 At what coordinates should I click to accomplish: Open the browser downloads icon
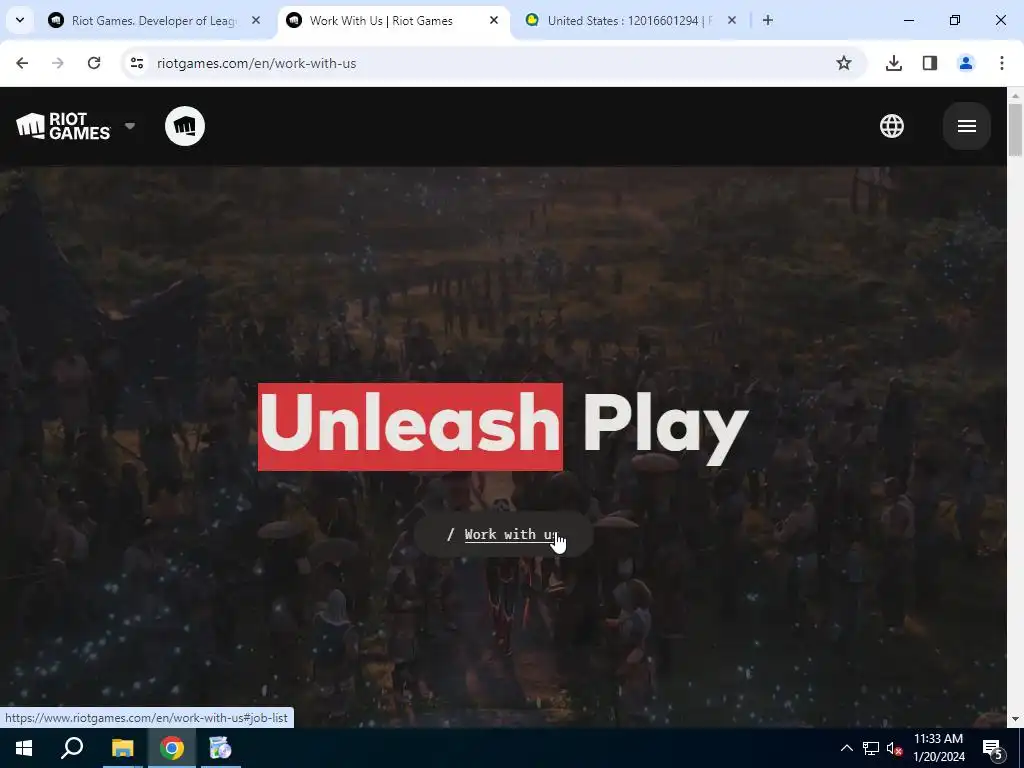pyautogui.click(x=893, y=63)
